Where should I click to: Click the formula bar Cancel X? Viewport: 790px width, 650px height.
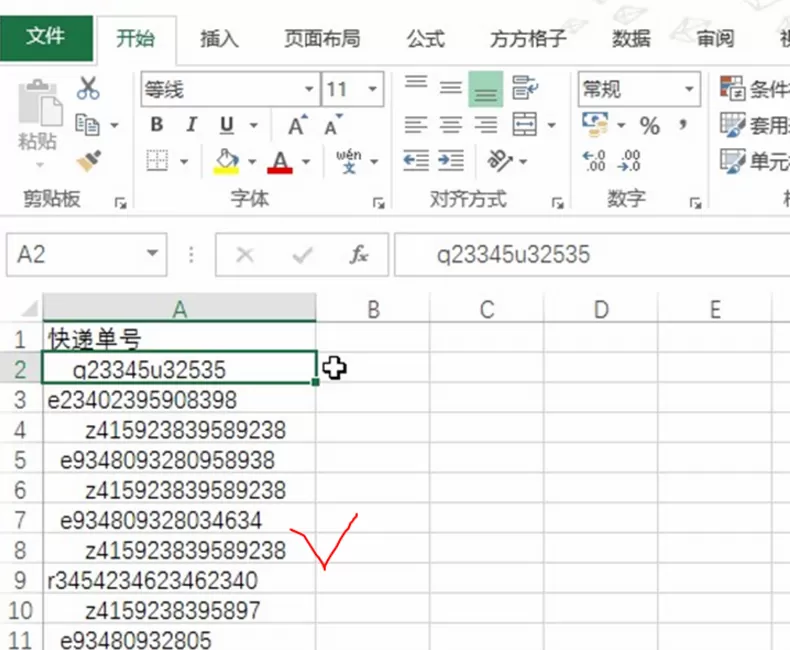245,255
